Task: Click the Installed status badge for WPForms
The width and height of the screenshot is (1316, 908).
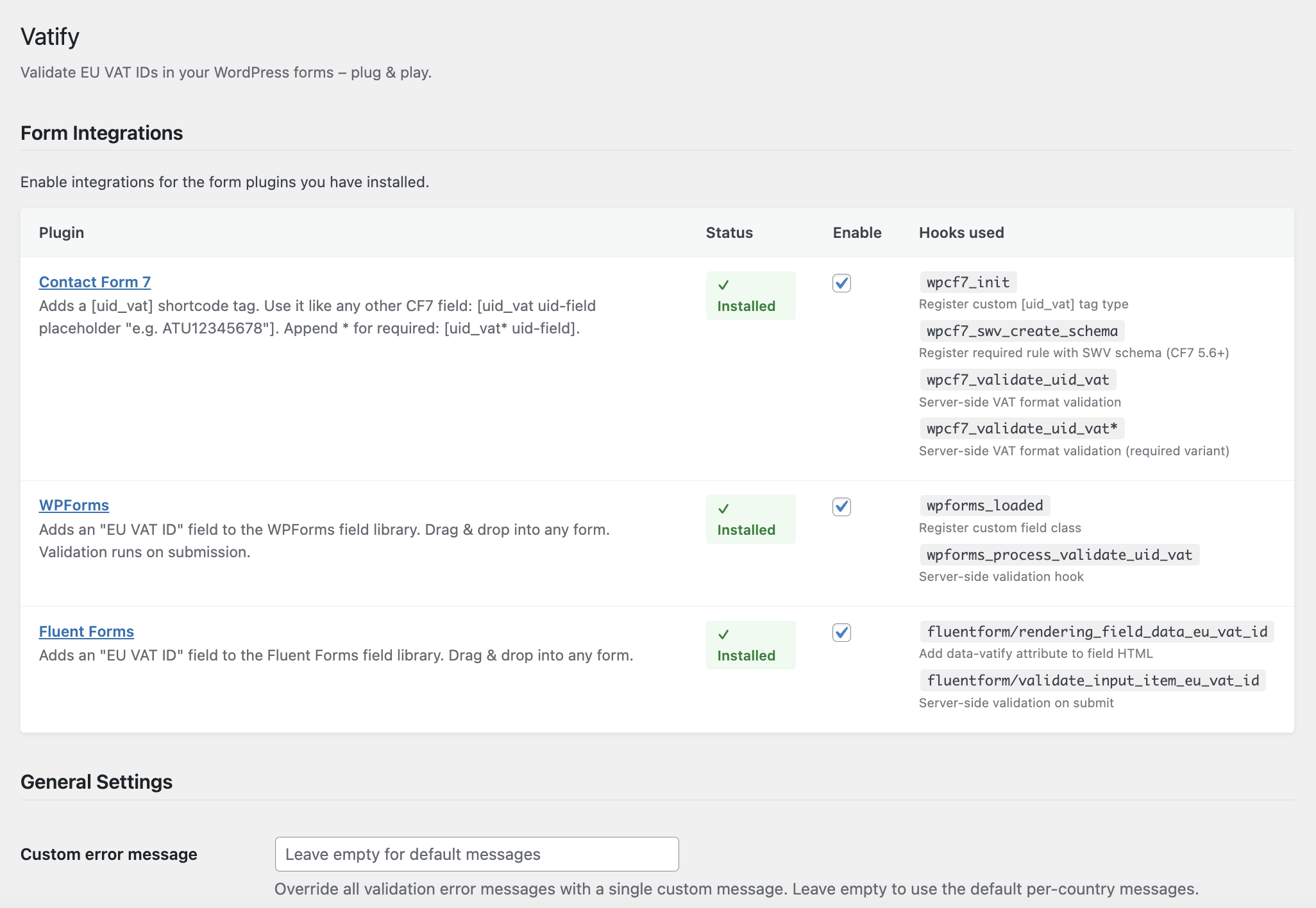Action: [750, 519]
